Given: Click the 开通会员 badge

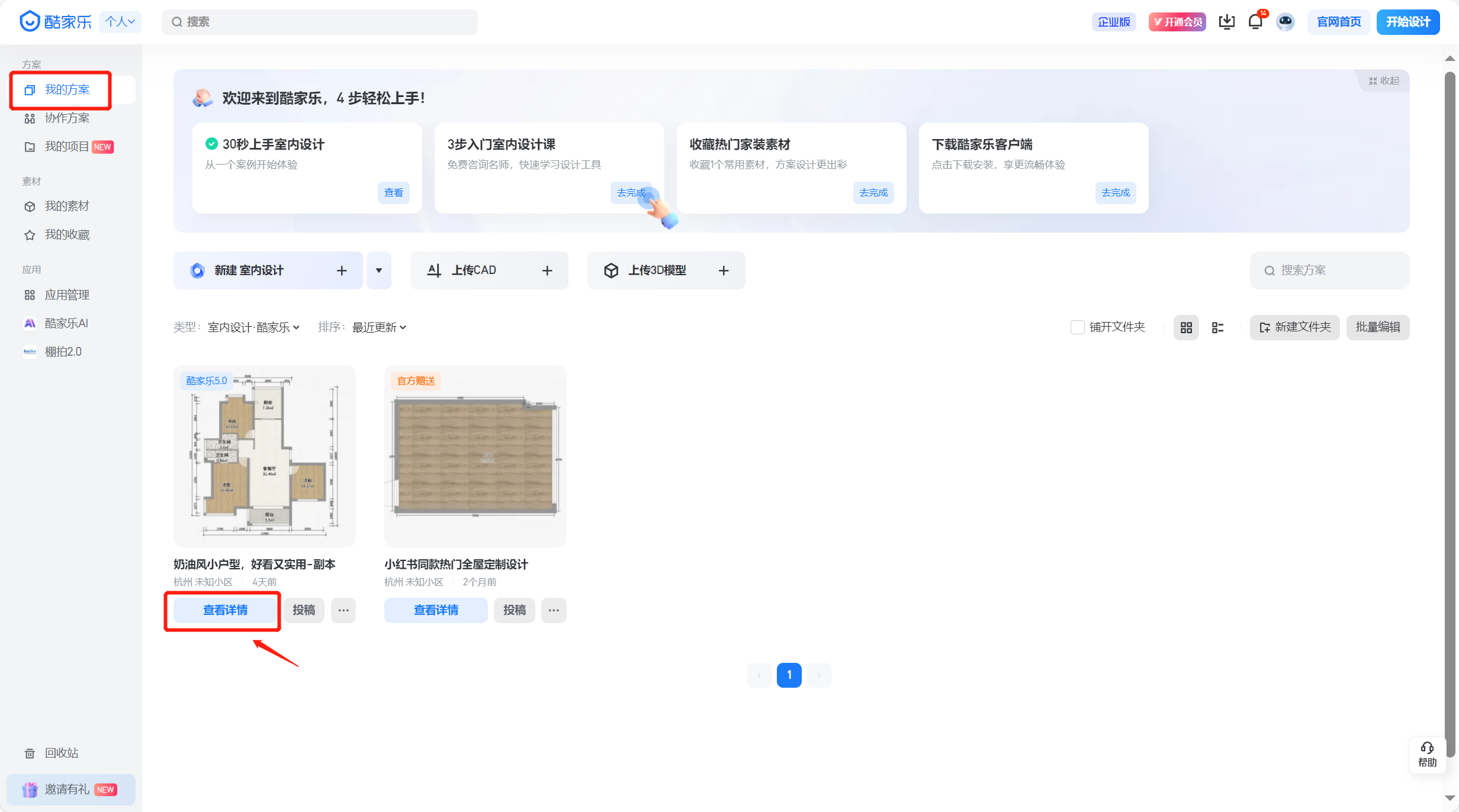Looking at the screenshot, I should (1177, 22).
